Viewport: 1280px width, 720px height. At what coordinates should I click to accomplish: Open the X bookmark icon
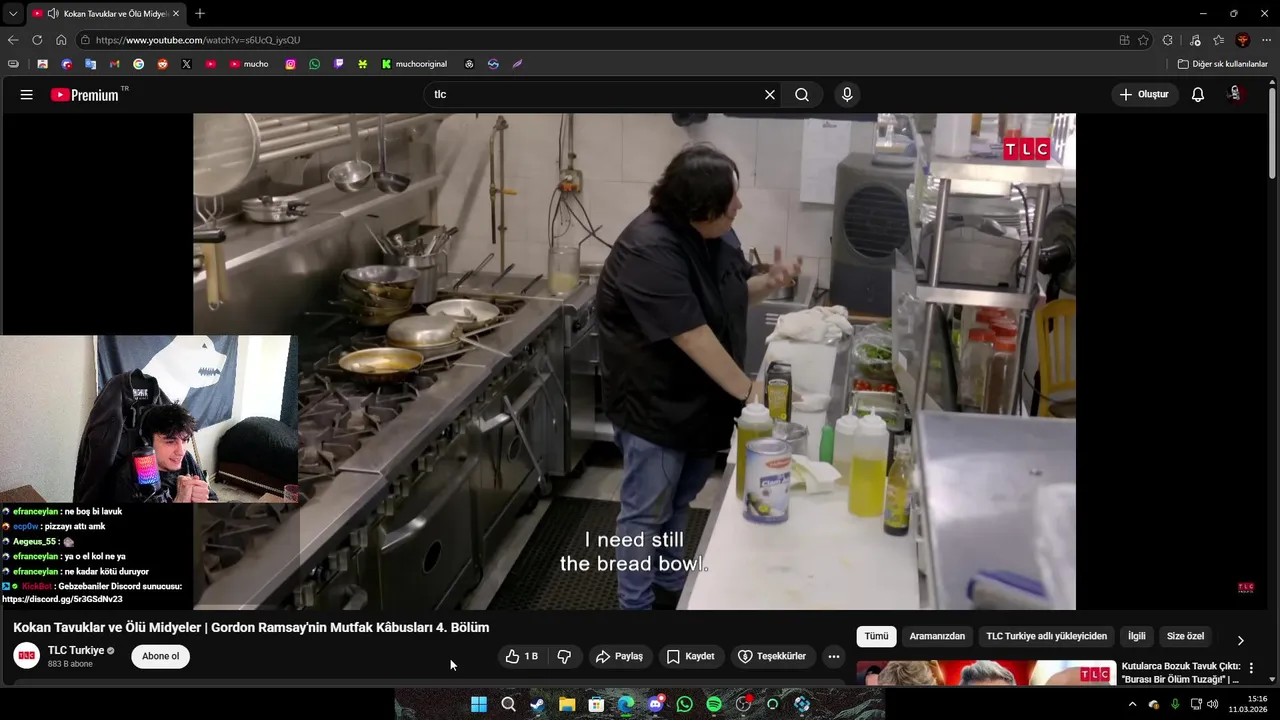point(186,64)
